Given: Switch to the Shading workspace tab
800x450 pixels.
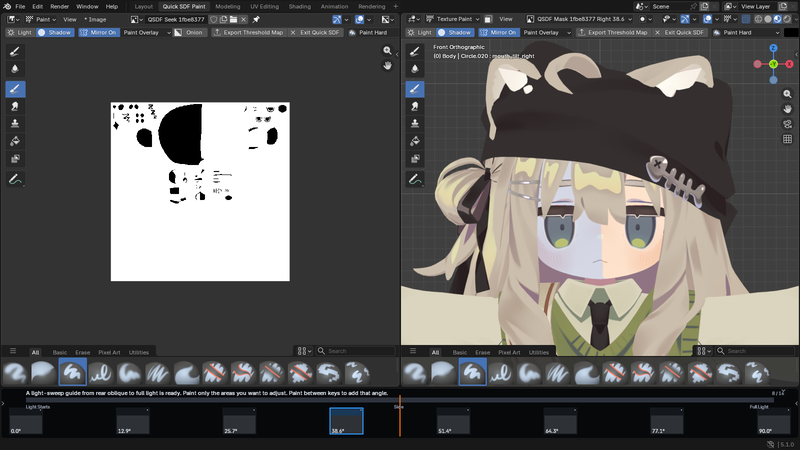Looking at the screenshot, I should click(x=299, y=7).
